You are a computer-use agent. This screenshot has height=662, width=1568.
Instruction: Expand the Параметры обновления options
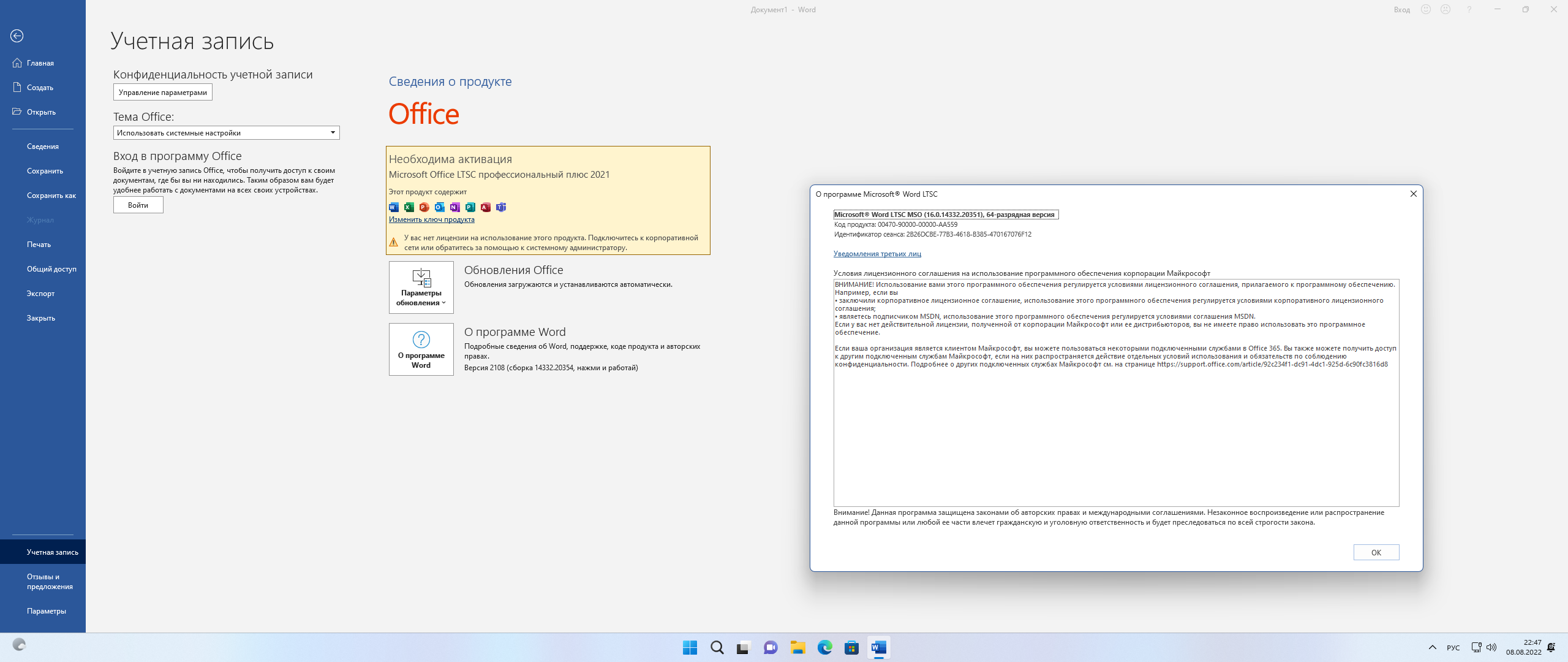(421, 287)
